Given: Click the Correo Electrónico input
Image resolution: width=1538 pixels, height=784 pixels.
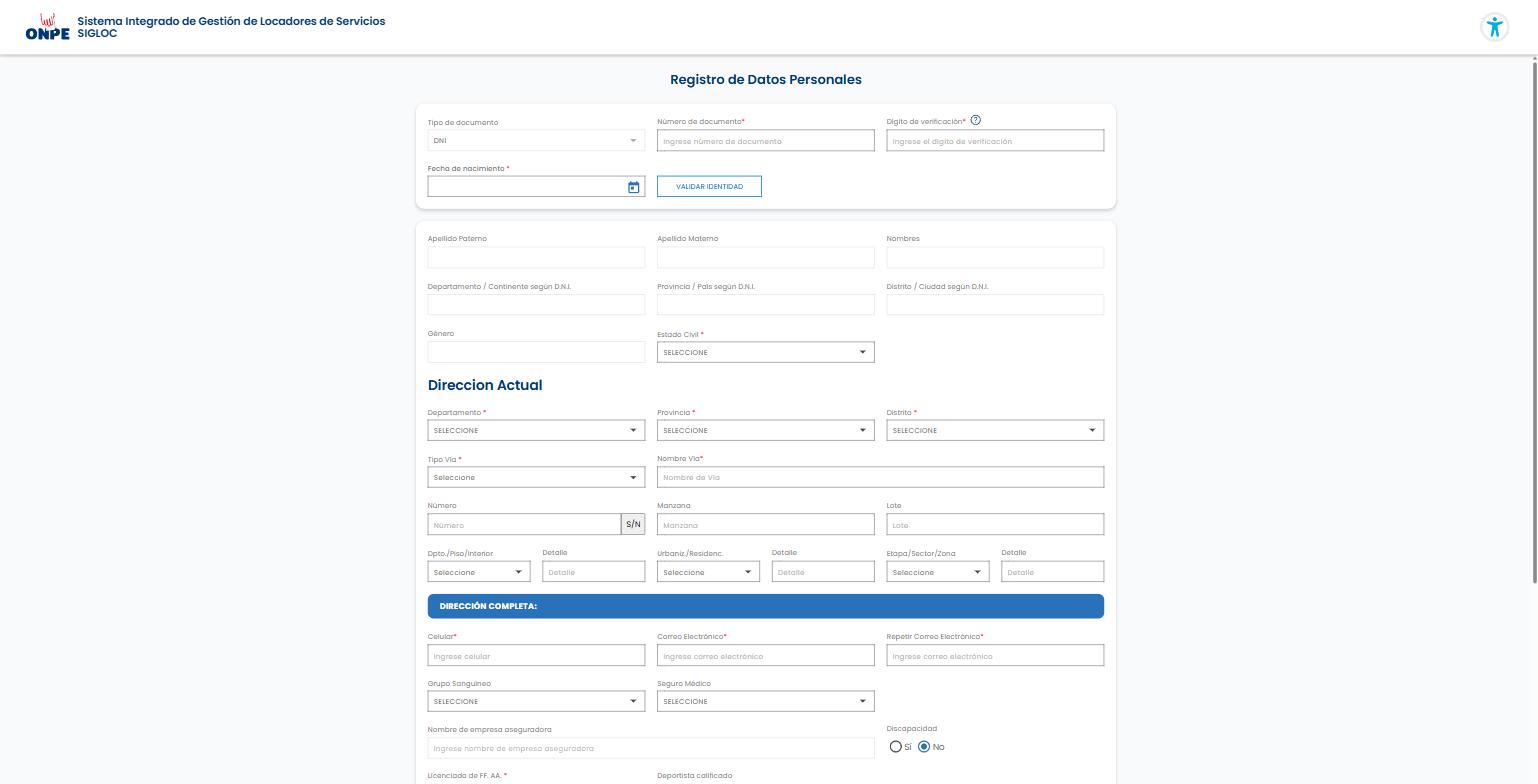Looking at the screenshot, I should [x=766, y=656].
